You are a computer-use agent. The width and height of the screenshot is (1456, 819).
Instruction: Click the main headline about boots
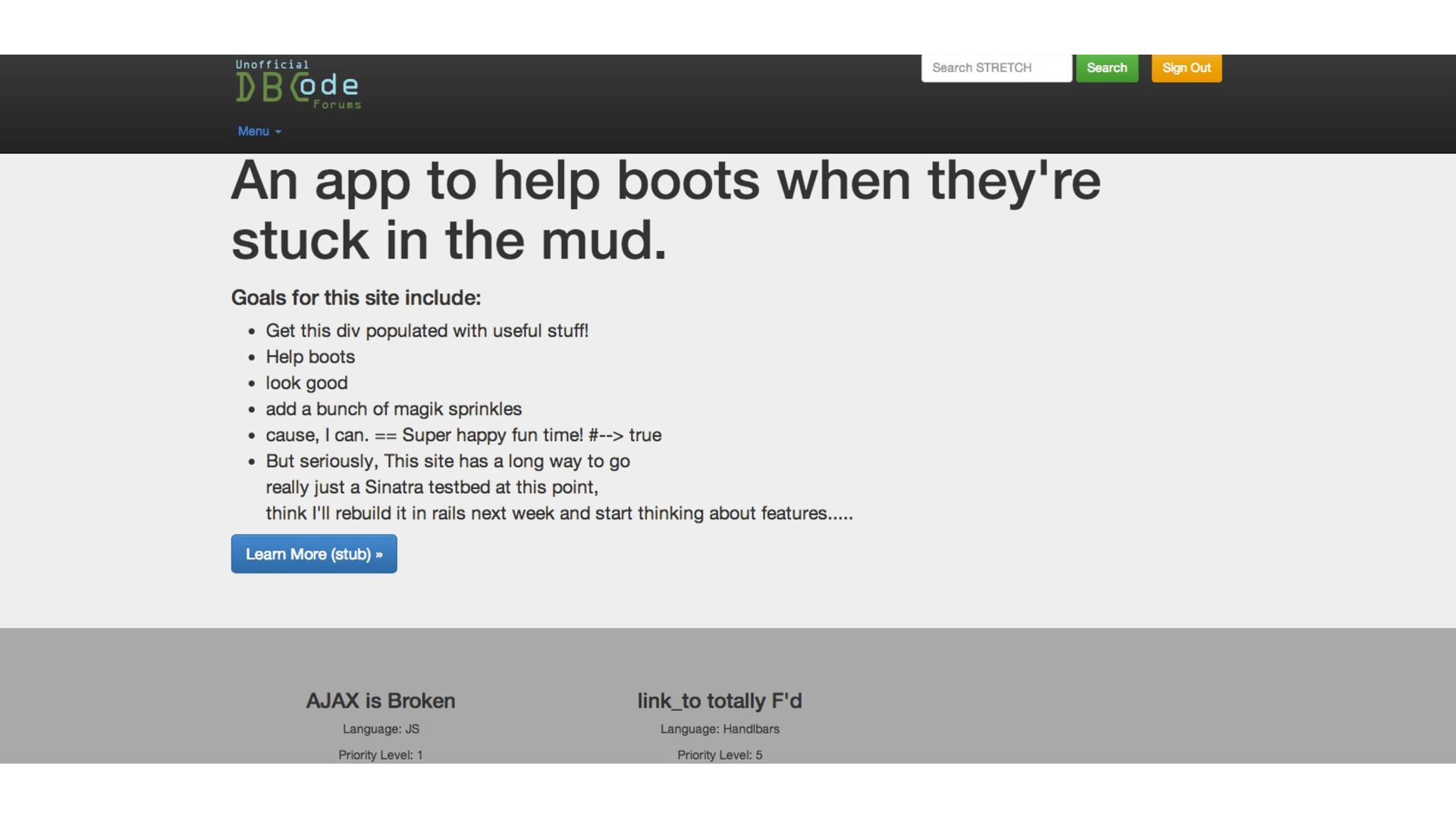pyautogui.click(x=664, y=211)
